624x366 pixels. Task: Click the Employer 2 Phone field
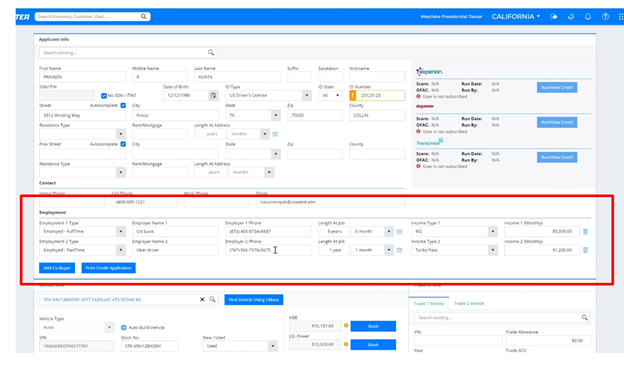tap(268, 250)
